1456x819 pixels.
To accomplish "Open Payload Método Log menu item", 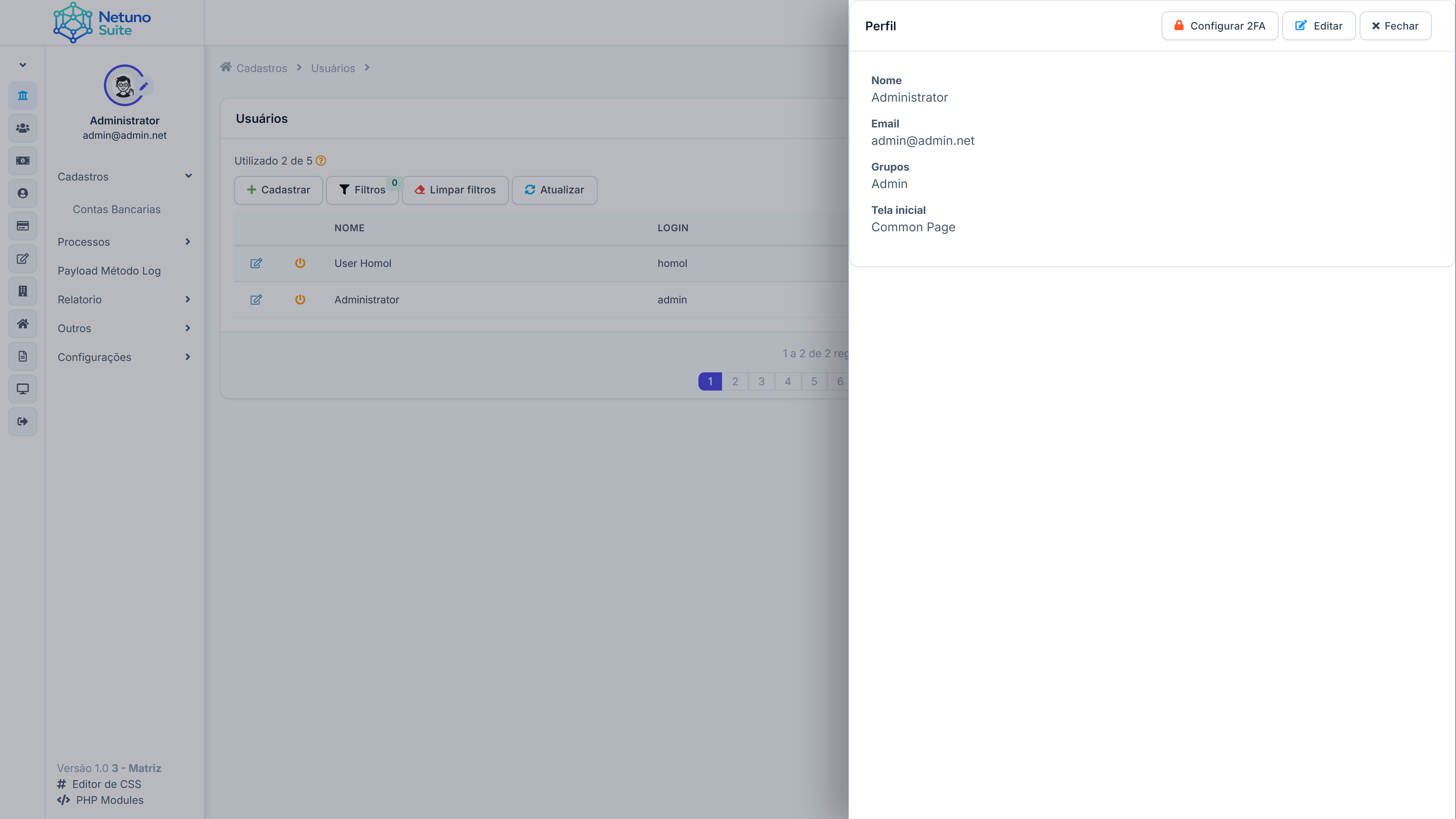I will click(x=109, y=271).
